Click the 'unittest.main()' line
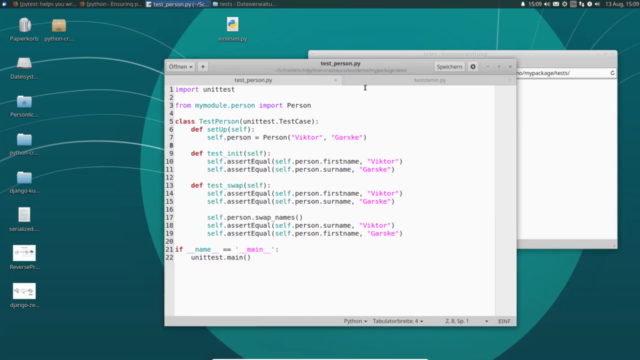 coord(221,258)
